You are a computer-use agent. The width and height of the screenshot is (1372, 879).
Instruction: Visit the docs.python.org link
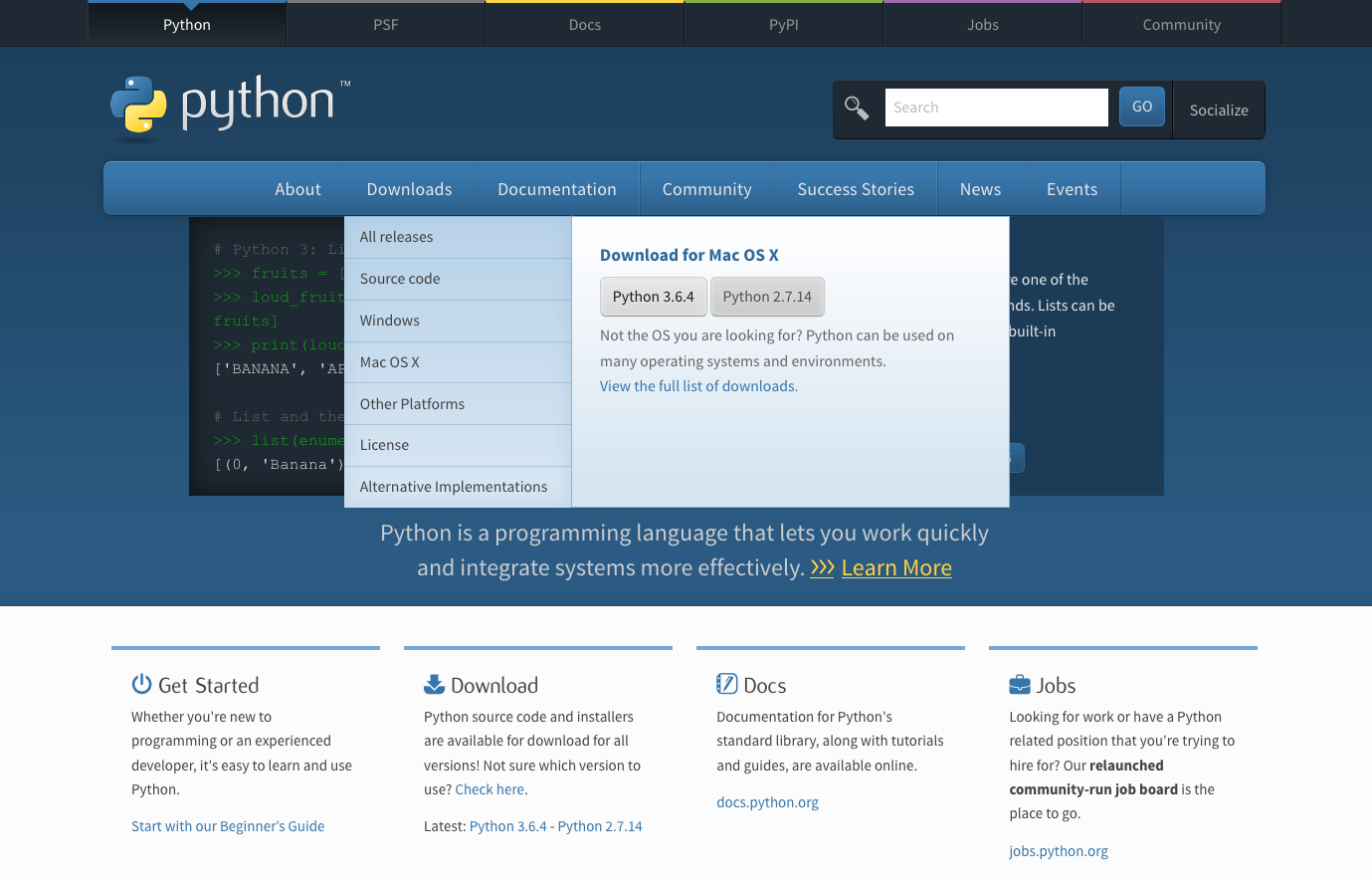[767, 802]
